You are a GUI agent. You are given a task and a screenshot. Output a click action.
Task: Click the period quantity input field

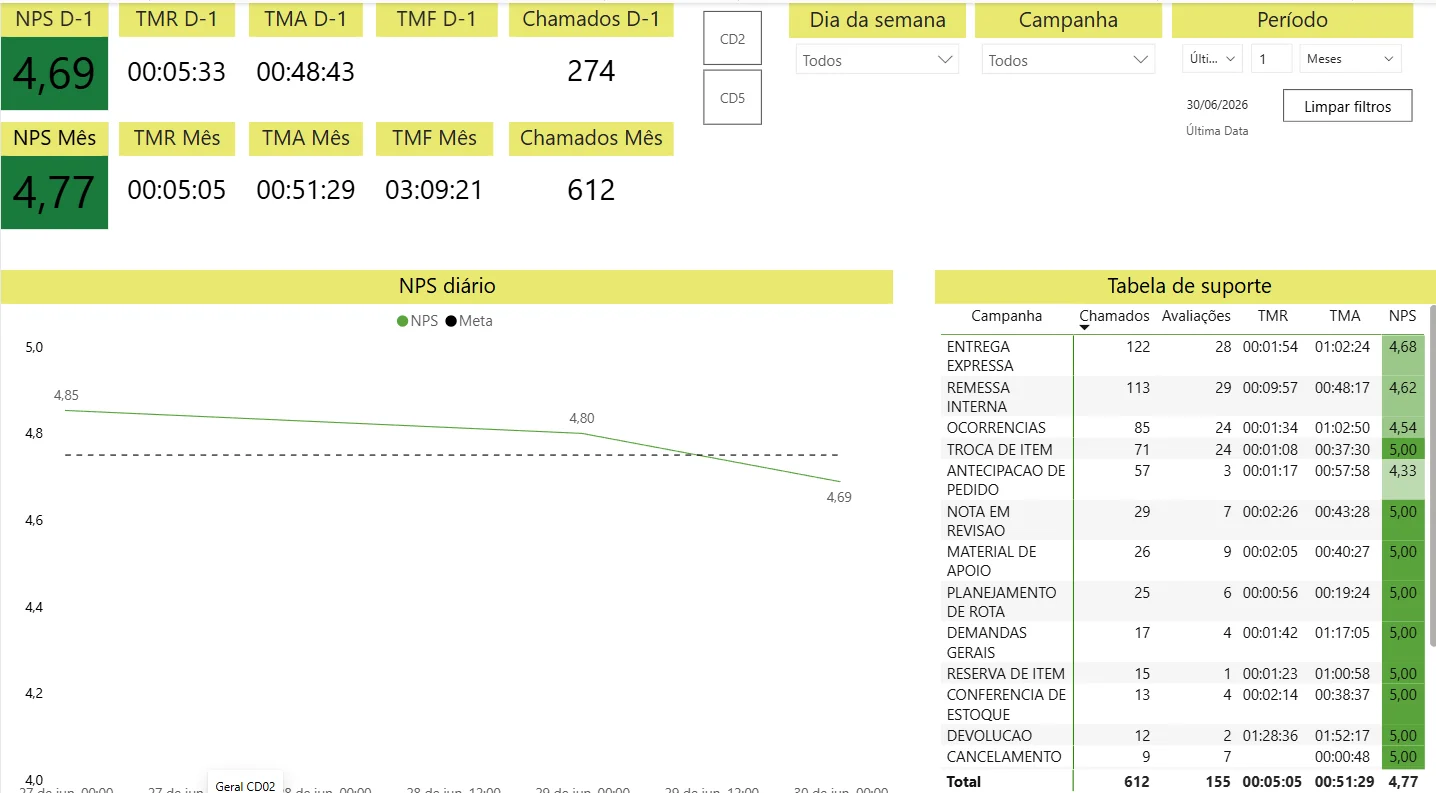pyautogui.click(x=1271, y=59)
